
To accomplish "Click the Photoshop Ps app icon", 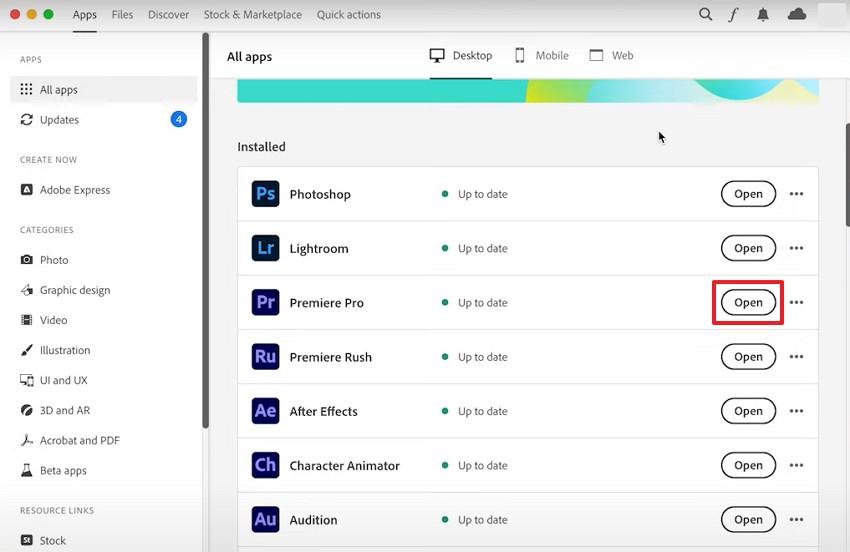I will tap(266, 194).
